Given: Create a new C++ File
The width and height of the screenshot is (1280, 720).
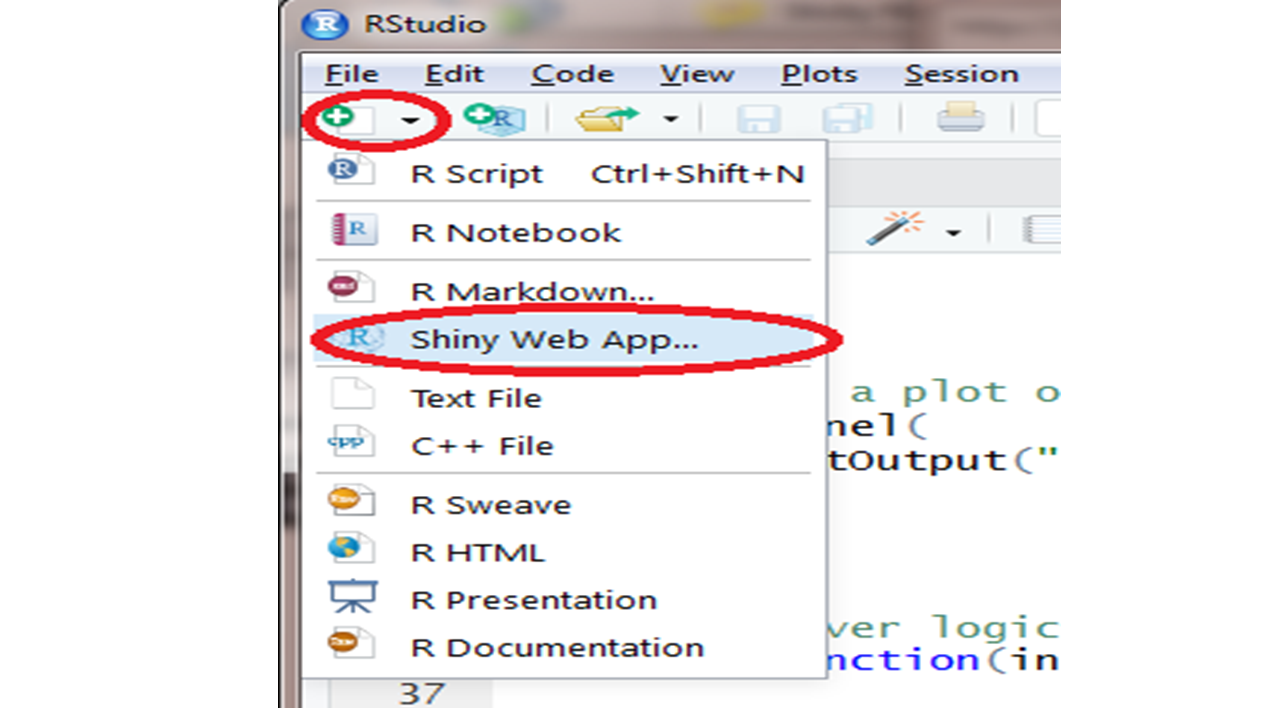Looking at the screenshot, I should [x=564, y=445].
